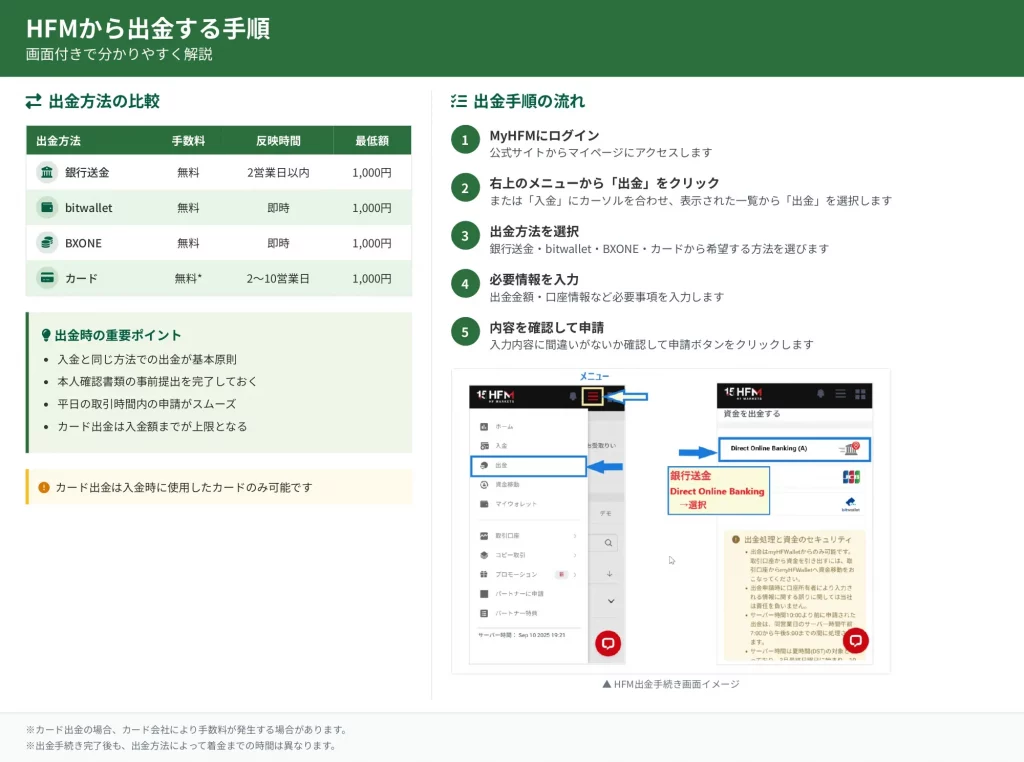1024x762 pixels.
Task: Click the パートナーに申請 menu link
Action: (518, 593)
